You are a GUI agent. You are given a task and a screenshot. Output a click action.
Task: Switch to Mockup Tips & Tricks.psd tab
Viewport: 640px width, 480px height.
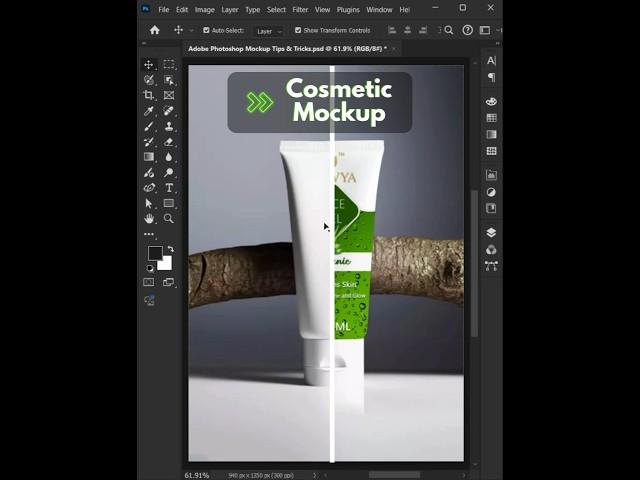287,49
